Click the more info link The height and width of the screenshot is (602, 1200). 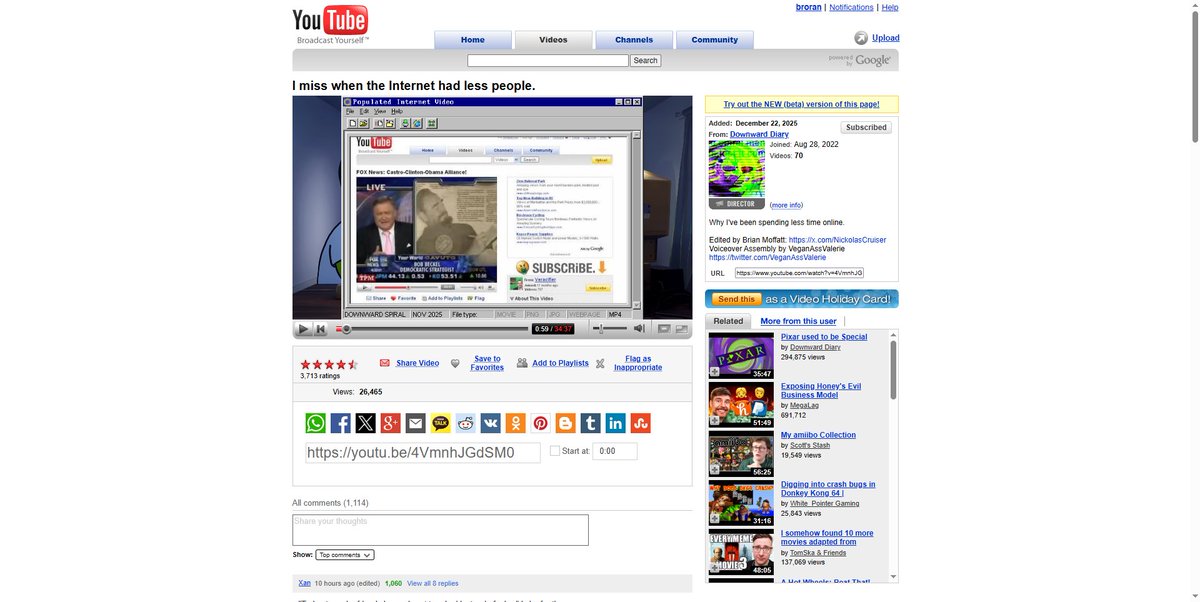[x=786, y=205]
